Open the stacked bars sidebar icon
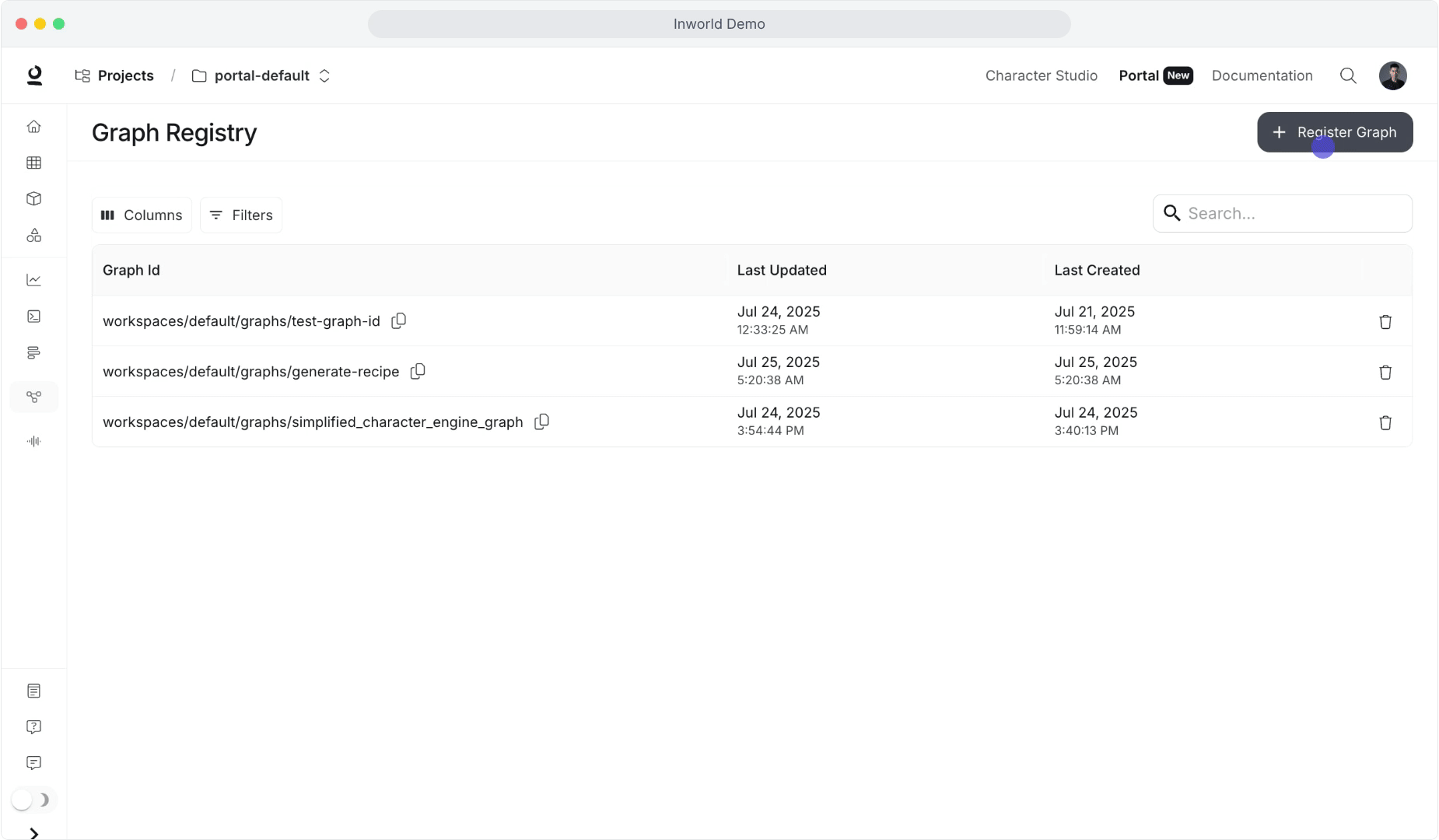Image resolution: width=1439 pixels, height=840 pixels. click(x=33, y=353)
